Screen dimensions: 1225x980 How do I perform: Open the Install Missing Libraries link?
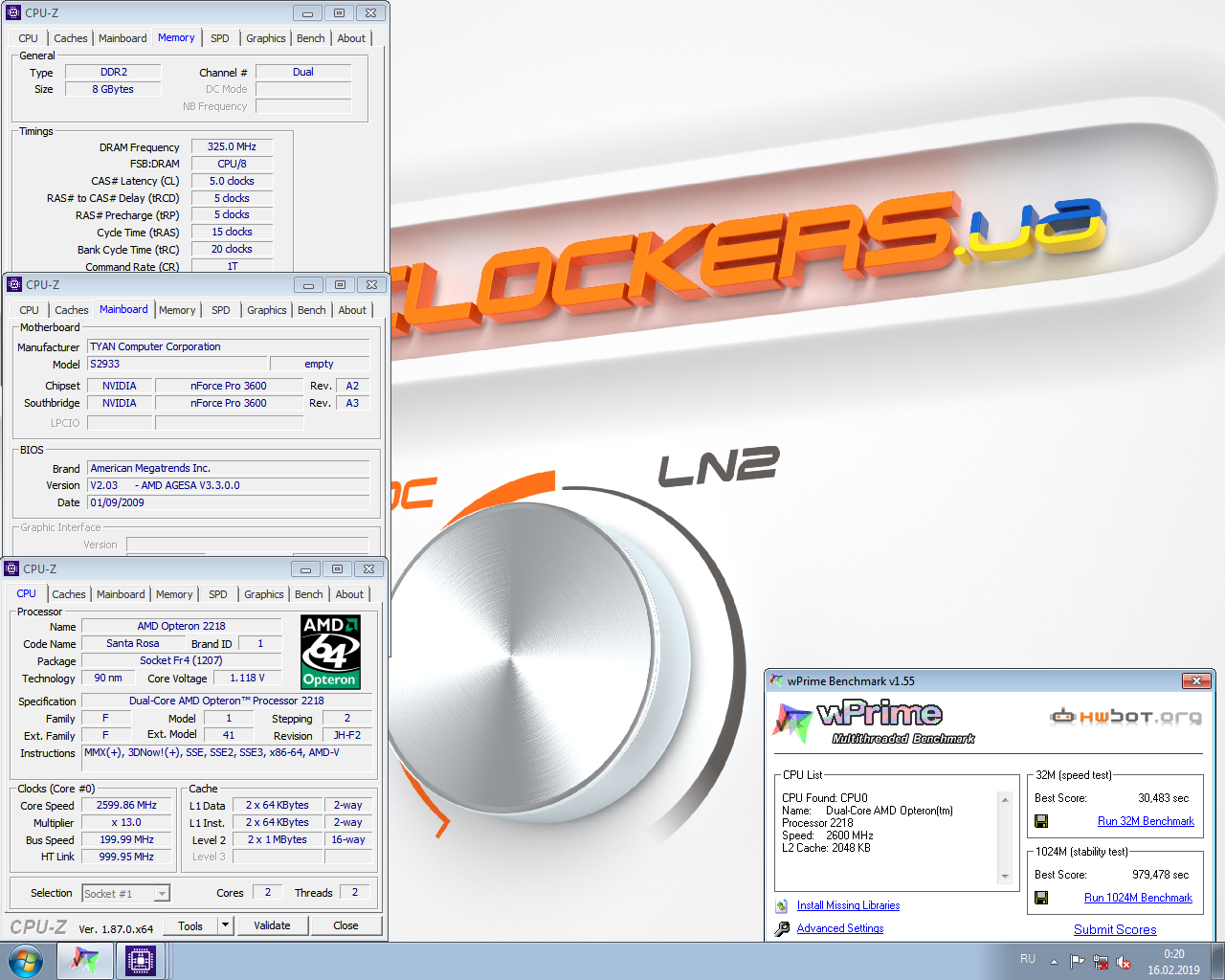(x=848, y=905)
